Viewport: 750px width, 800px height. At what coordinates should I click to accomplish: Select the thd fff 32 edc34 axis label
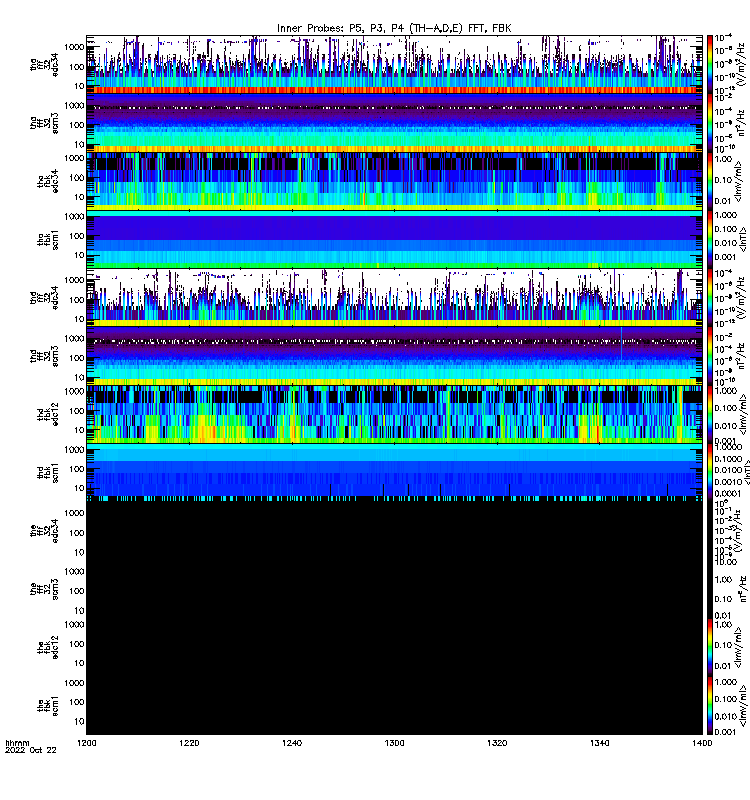44,298
